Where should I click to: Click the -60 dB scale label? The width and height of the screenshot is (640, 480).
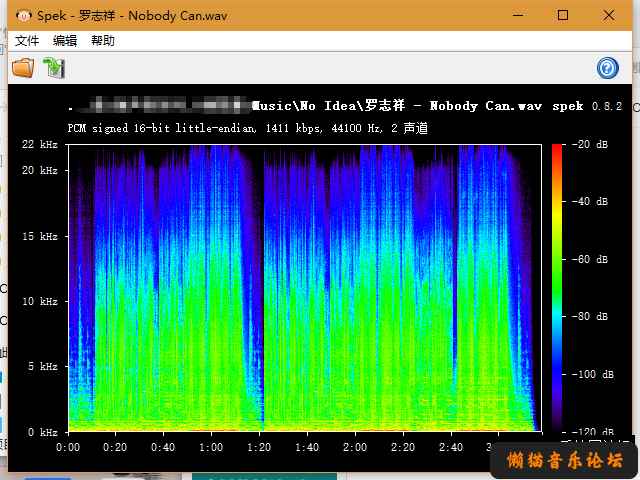pyautogui.click(x=590, y=259)
